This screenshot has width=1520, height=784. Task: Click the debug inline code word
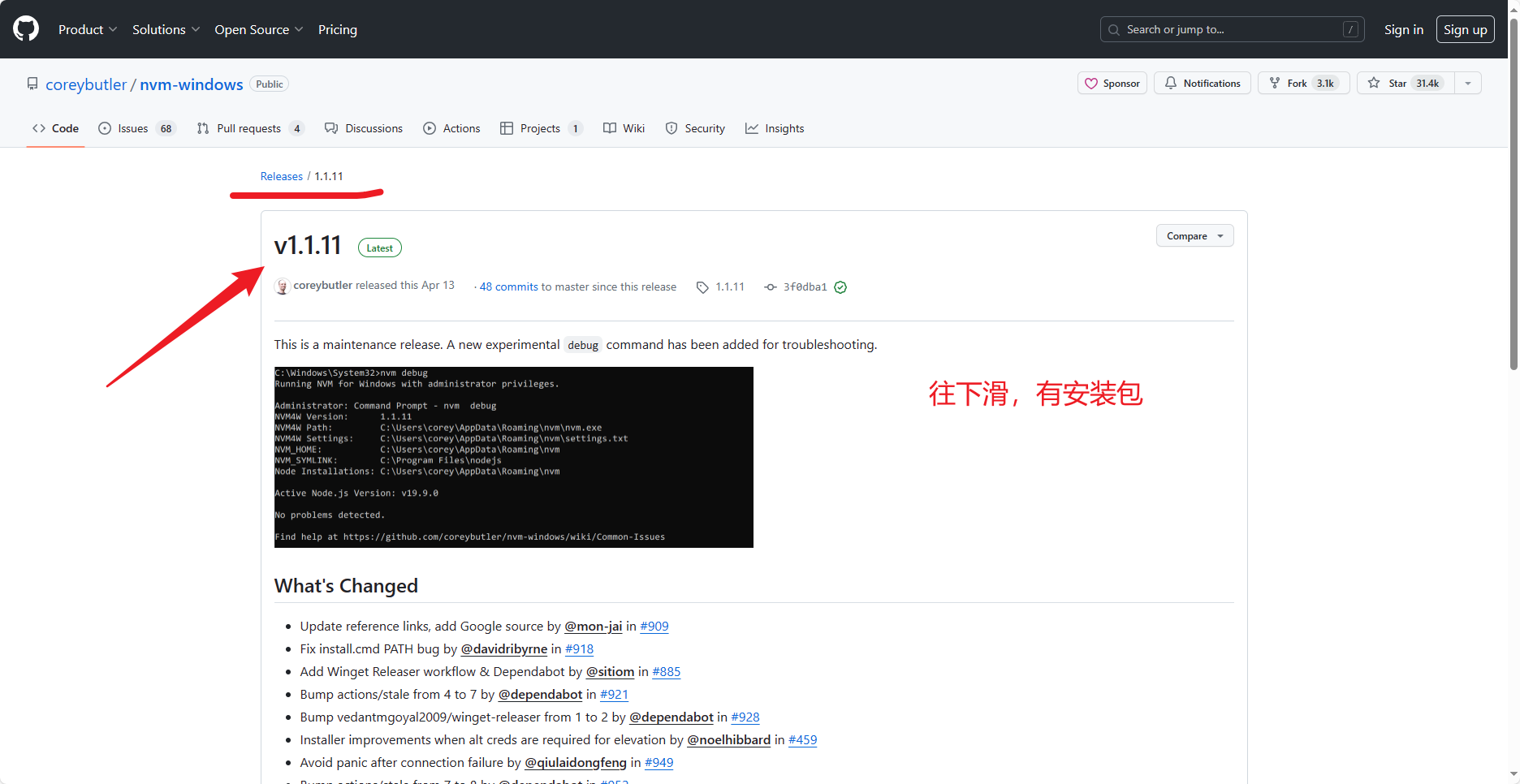(x=583, y=345)
